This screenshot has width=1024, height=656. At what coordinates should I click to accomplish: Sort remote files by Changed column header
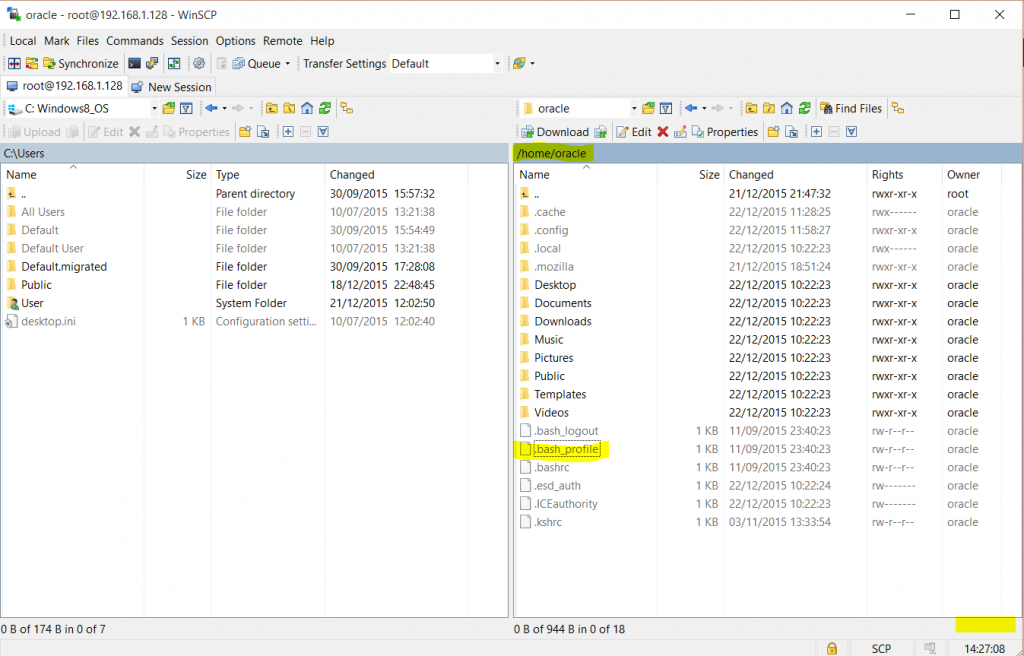751,175
